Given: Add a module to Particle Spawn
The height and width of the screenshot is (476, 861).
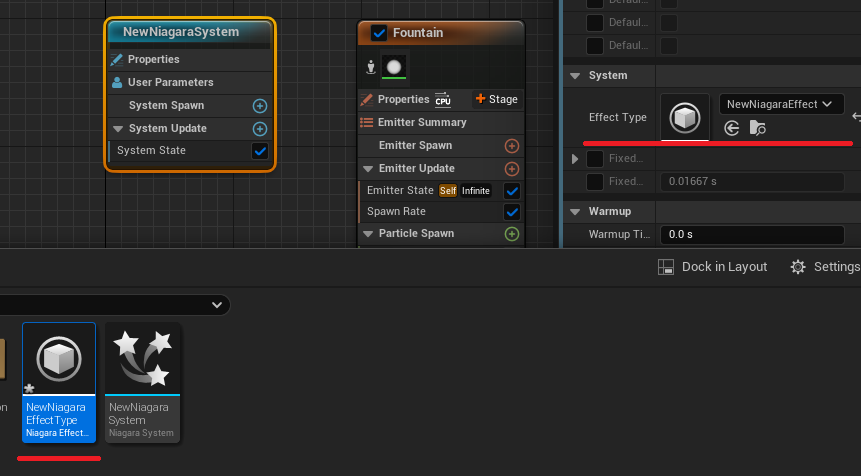Looking at the screenshot, I should (512, 234).
